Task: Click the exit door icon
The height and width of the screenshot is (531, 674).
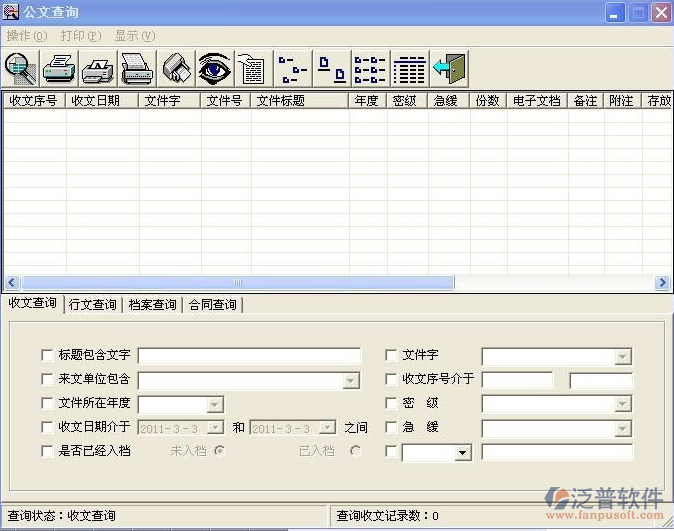Action: 449,68
